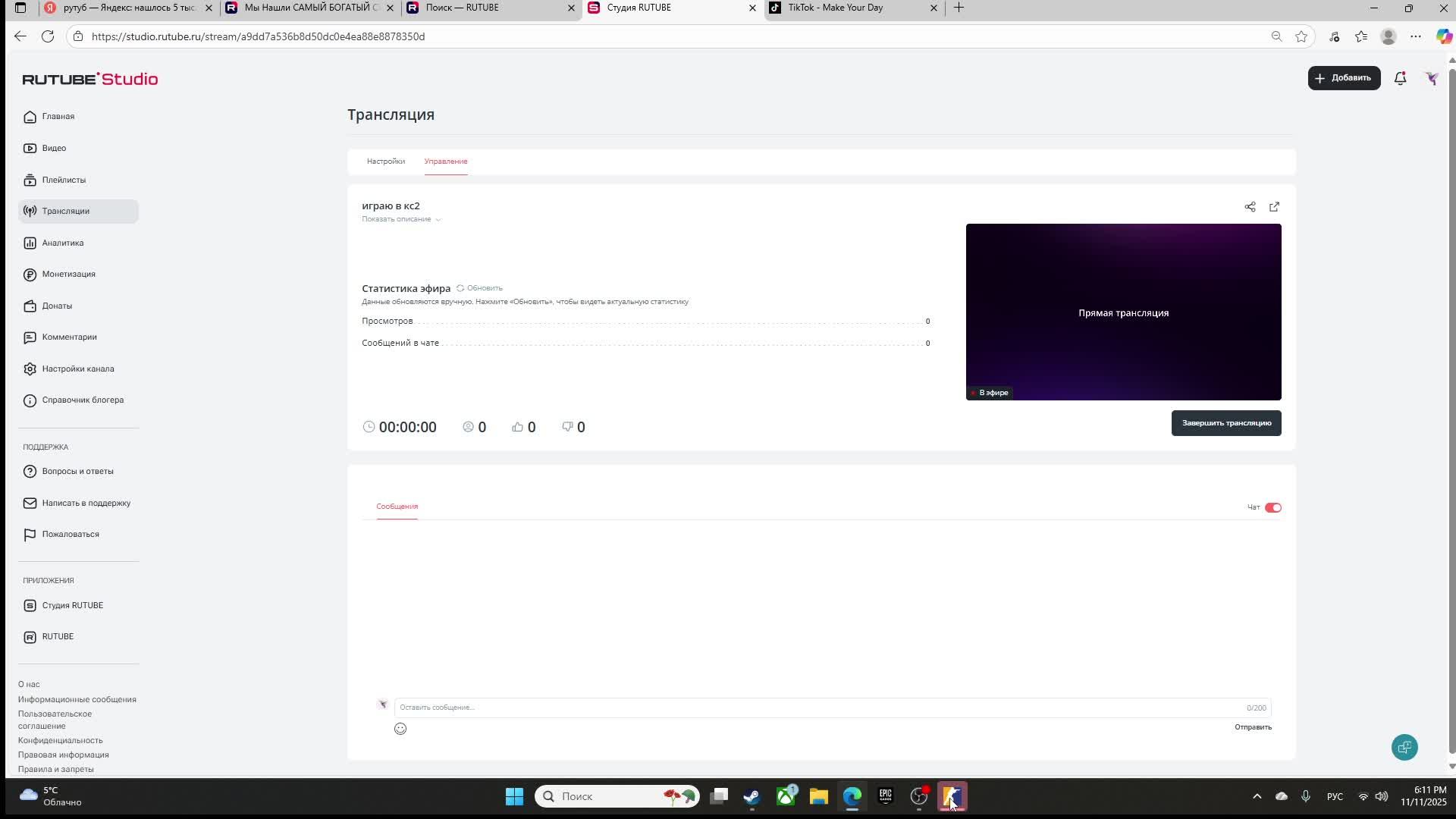Click the emoji smiley icon in chat
The image size is (1456, 819).
click(x=400, y=729)
